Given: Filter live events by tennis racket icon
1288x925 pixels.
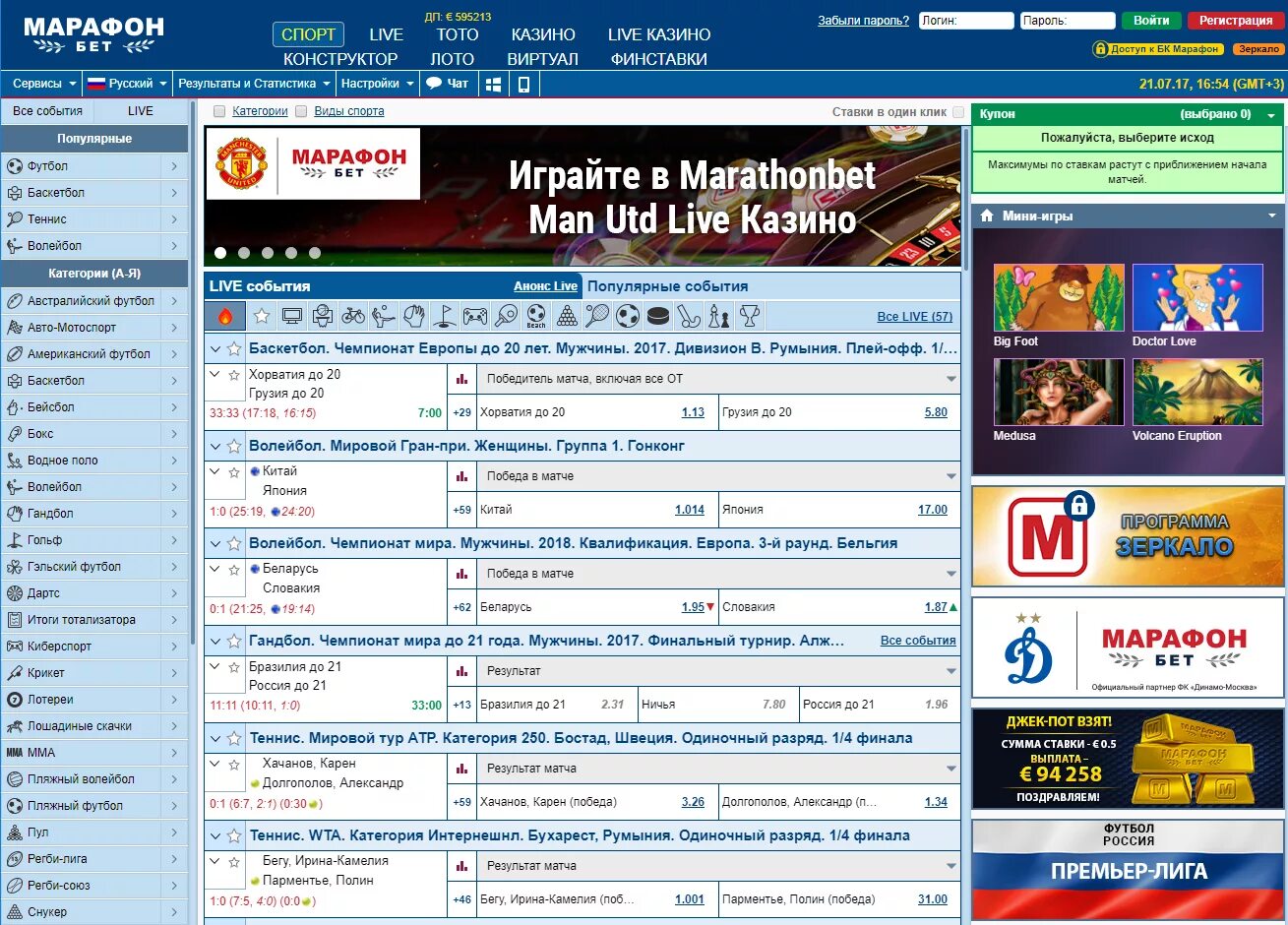Looking at the screenshot, I should (x=597, y=316).
